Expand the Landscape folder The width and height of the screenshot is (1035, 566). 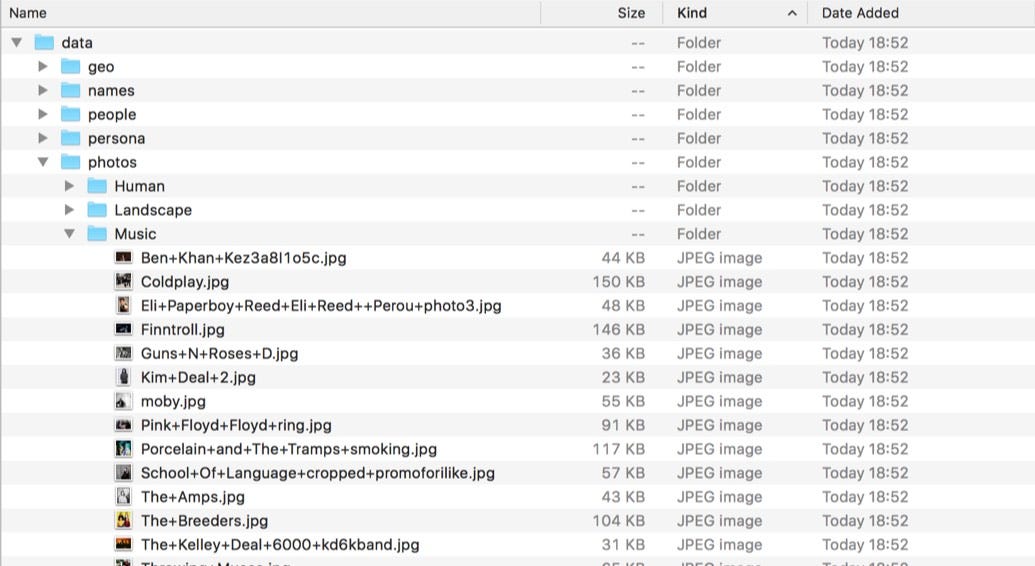click(69, 210)
